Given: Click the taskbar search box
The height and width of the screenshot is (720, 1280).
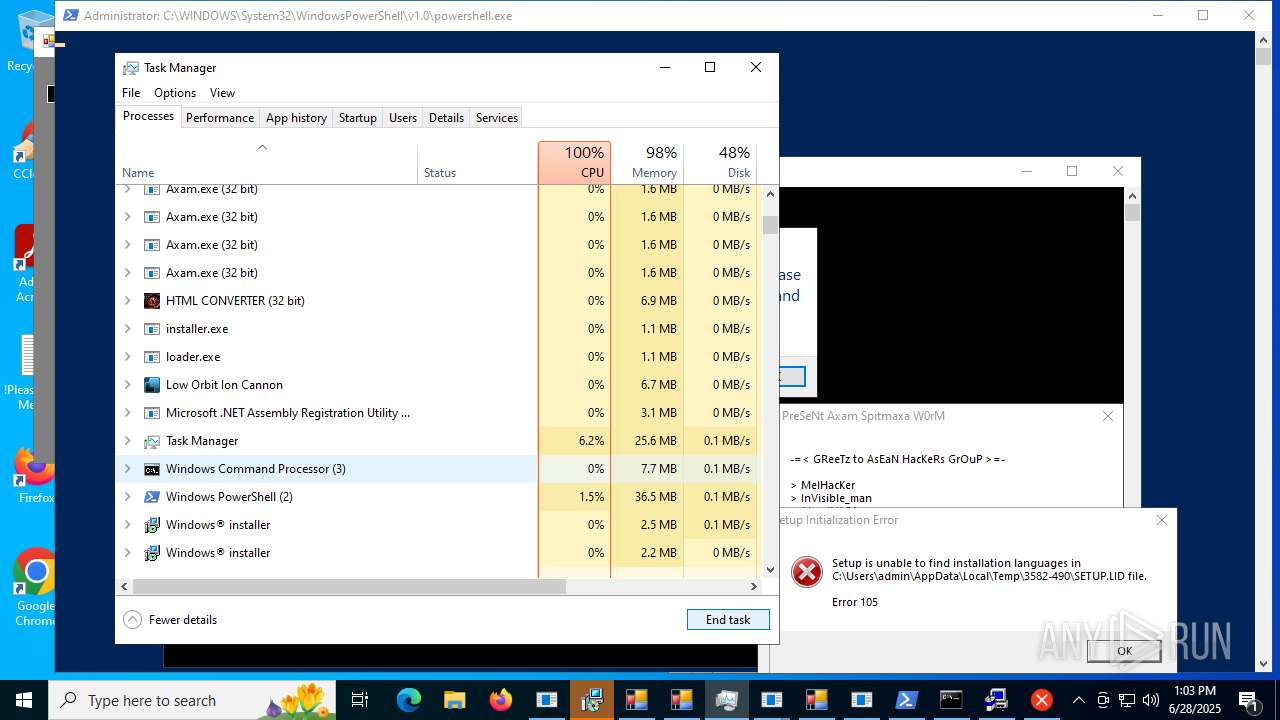Looking at the screenshot, I should pyautogui.click(x=192, y=700).
